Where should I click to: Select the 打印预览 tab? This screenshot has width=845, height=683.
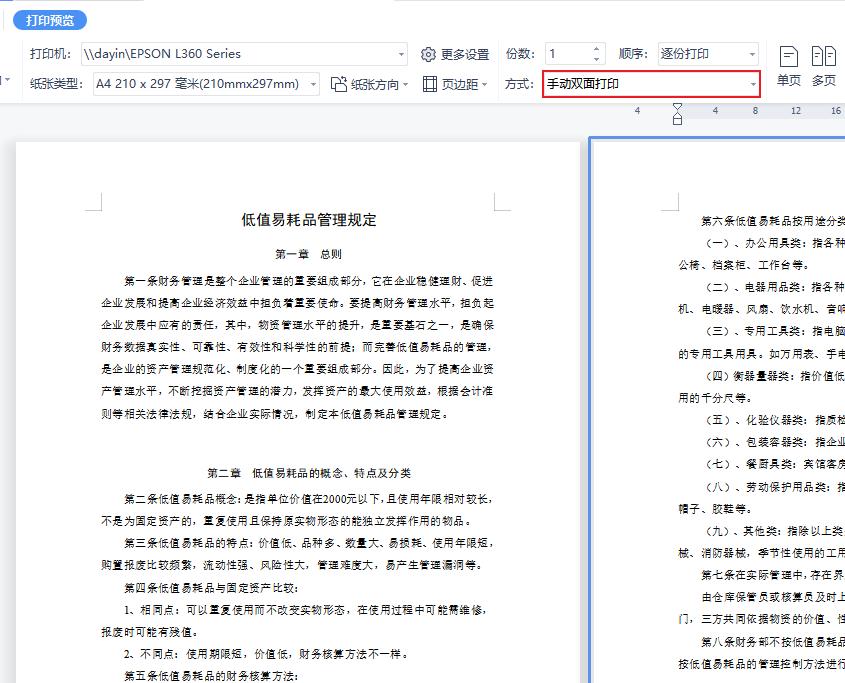(48, 19)
